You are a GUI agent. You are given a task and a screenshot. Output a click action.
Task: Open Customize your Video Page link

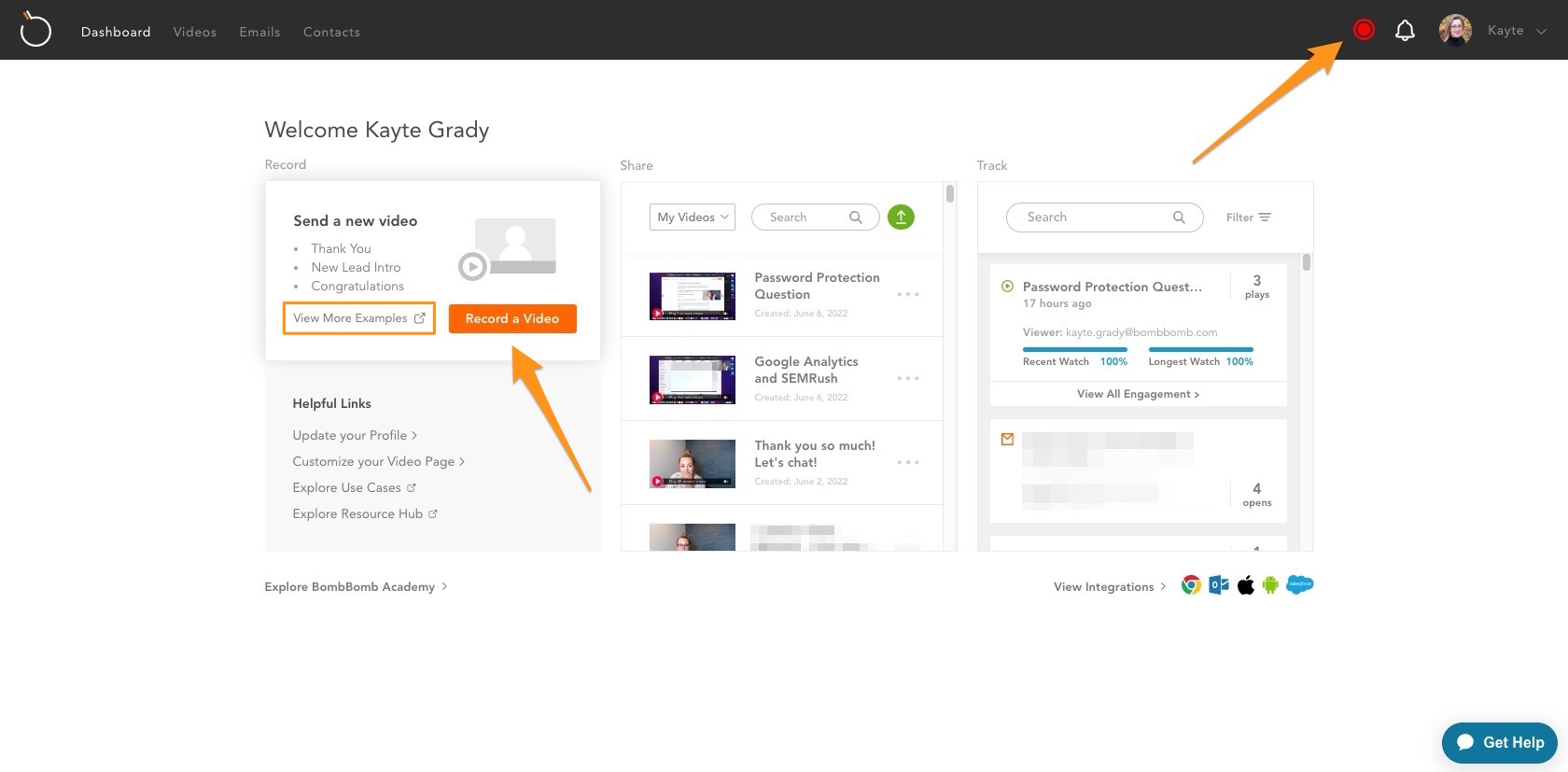pos(378,461)
